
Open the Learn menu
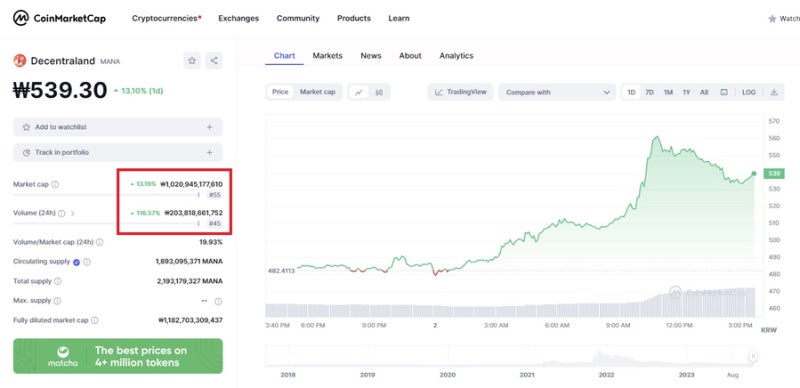pos(398,18)
